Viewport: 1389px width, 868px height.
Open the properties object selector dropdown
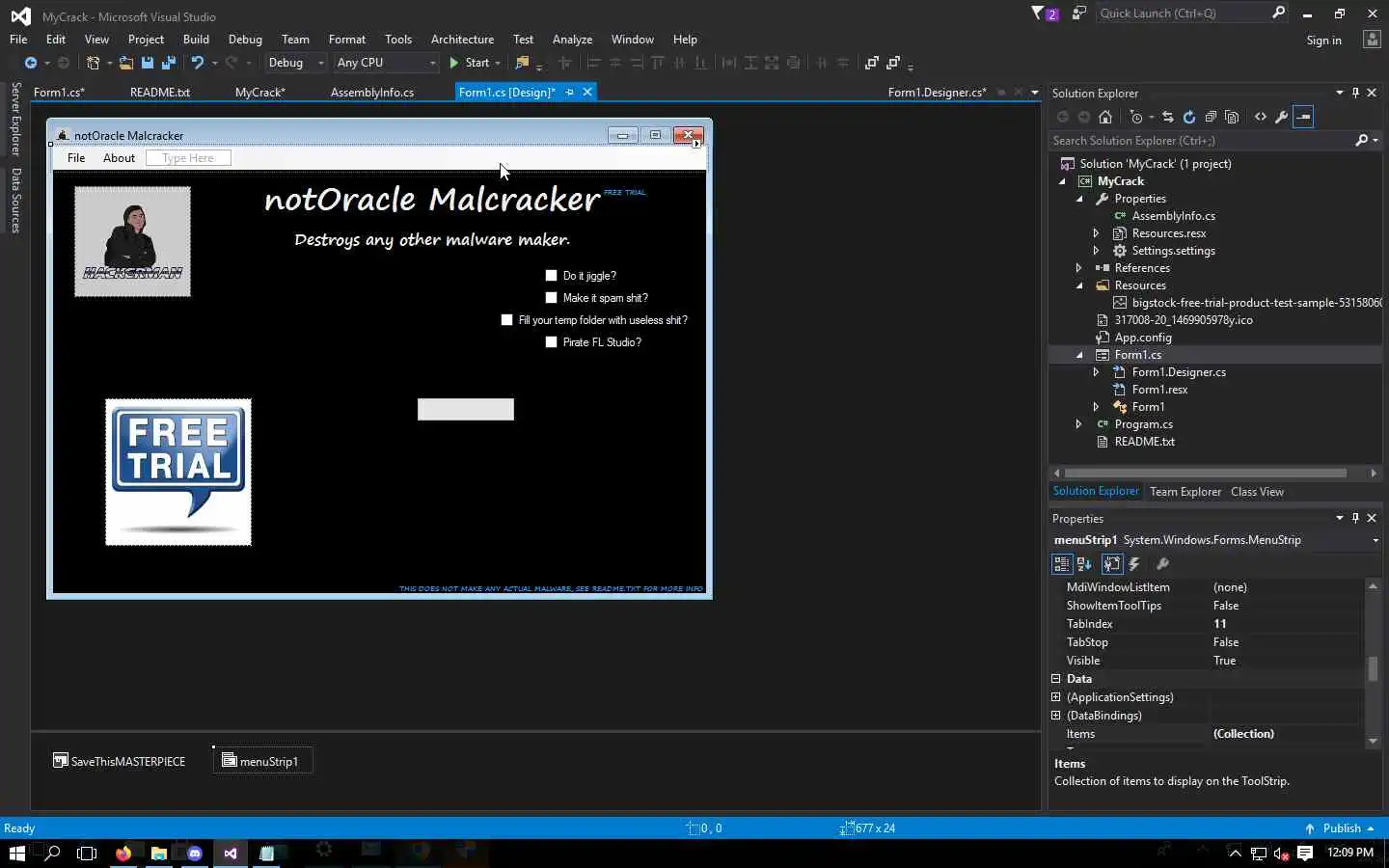(1375, 540)
